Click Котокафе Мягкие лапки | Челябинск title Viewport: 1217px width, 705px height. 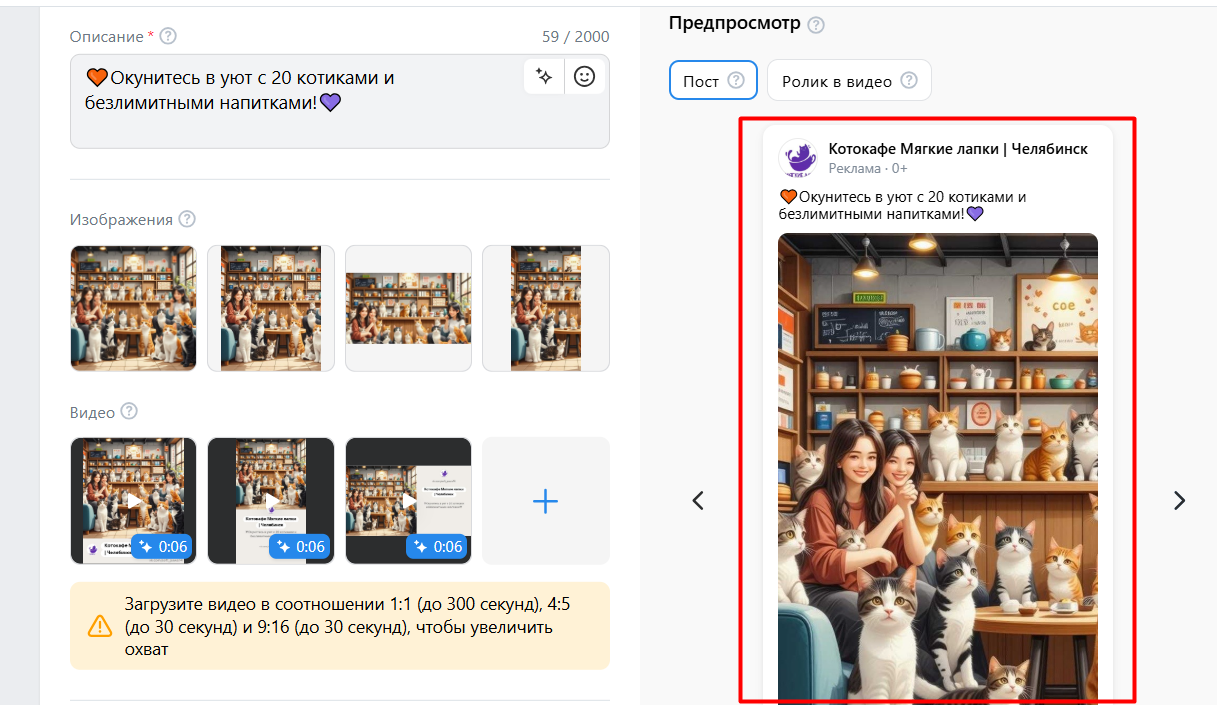coord(958,149)
